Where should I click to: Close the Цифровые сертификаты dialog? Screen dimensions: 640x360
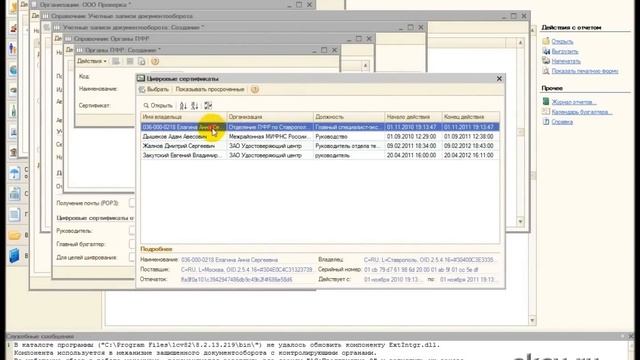coord(499,78)
